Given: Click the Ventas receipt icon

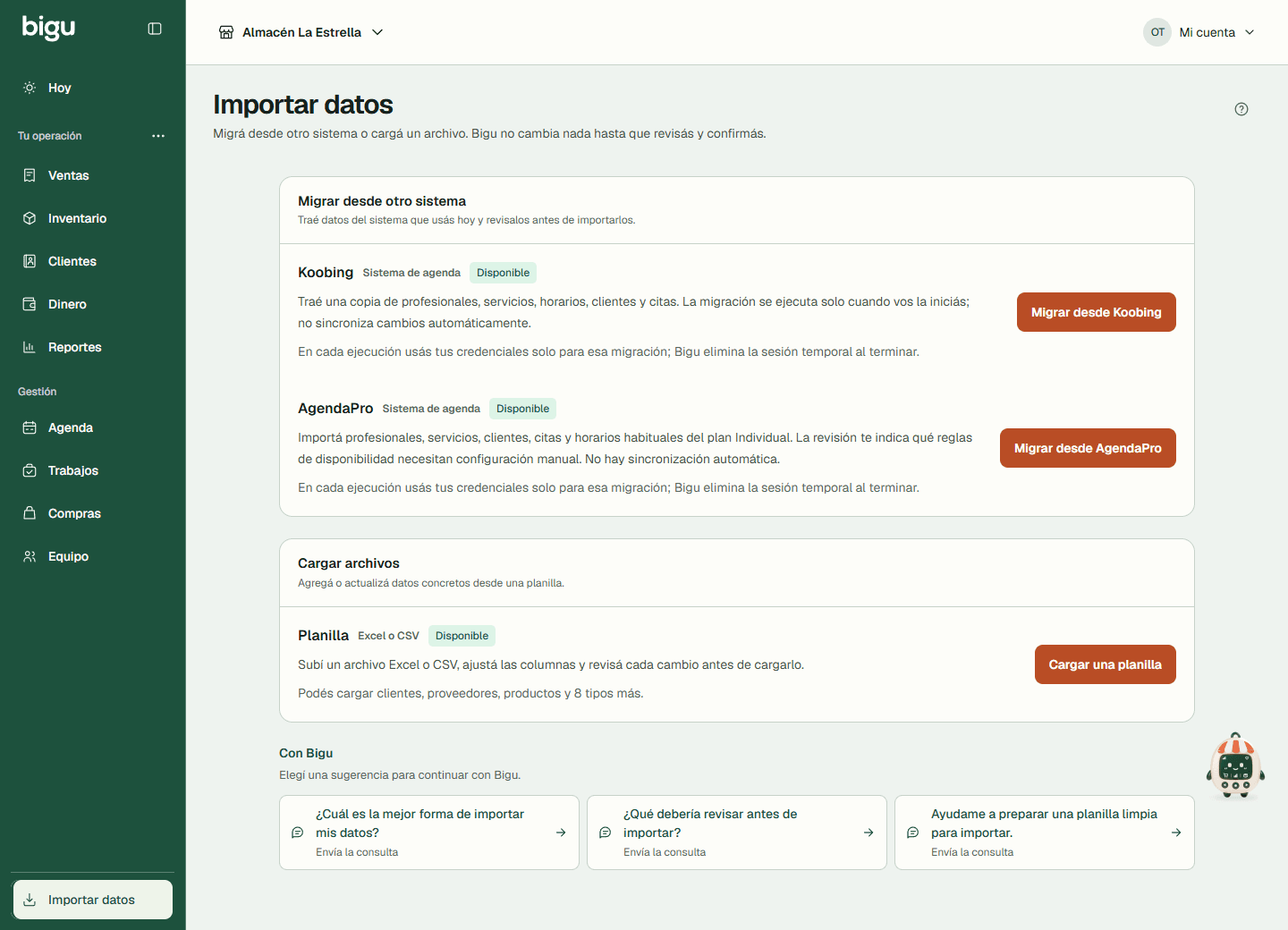Looking at the screenshot, I should pyautogui.click(x=30, y=175).
